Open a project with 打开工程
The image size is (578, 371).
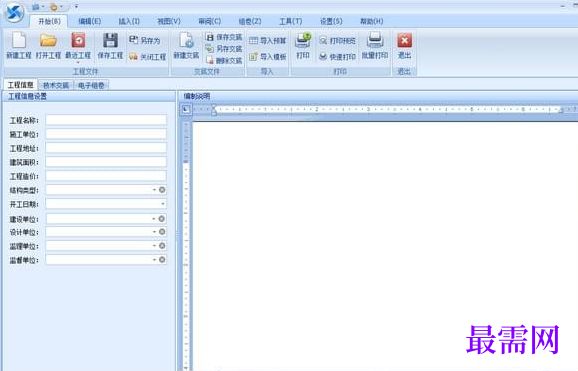tap(48, 41)
